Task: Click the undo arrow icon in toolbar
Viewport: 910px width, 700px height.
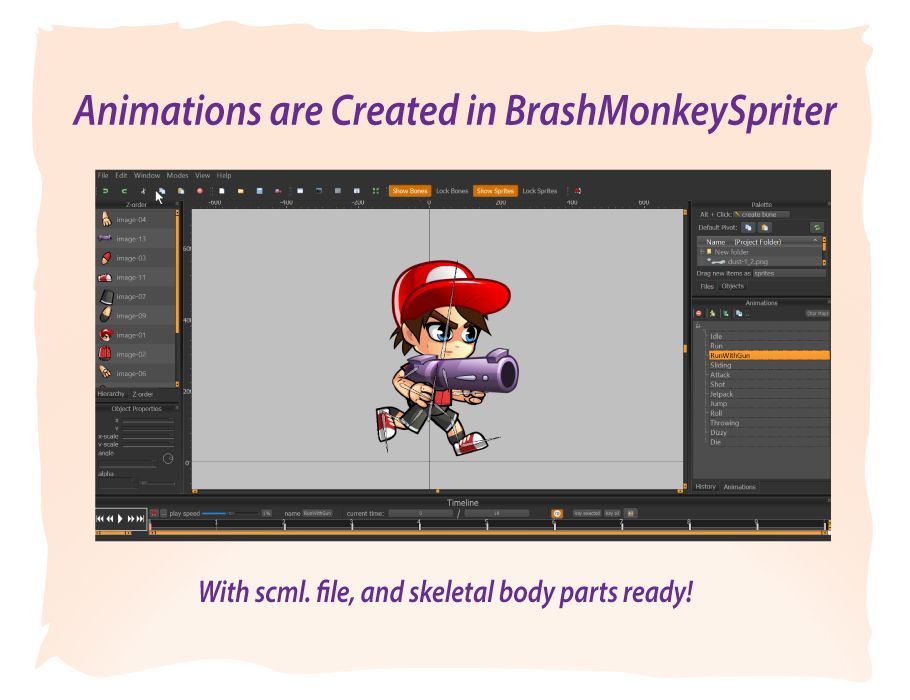Action: [105, 191]
